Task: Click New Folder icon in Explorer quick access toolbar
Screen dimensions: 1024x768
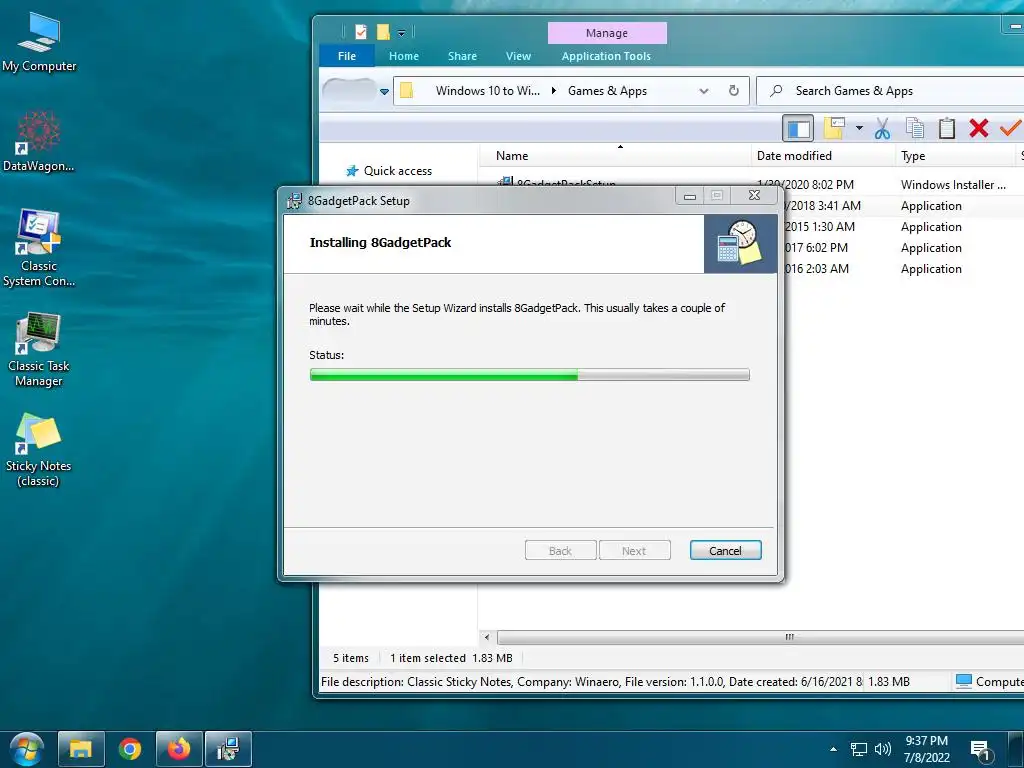Action: (x=383, y=31)
